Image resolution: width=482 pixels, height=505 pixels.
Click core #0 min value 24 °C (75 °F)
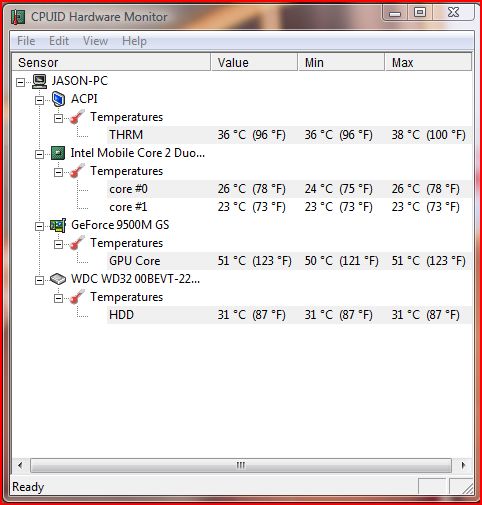tap(338, 189)
